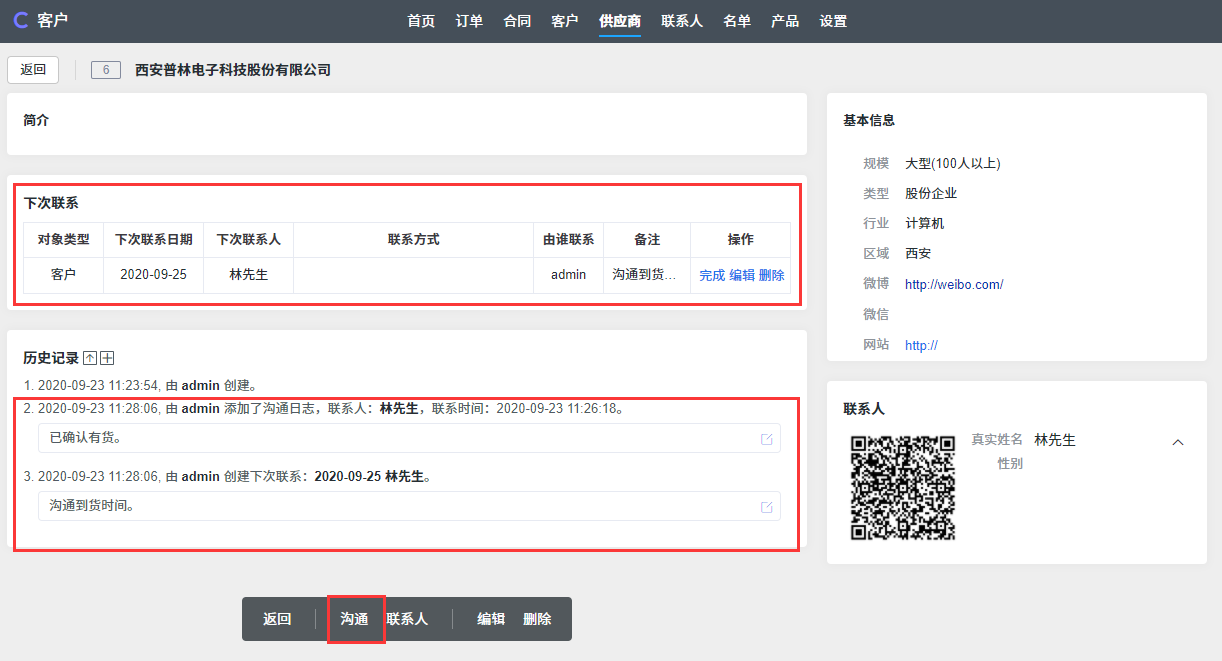Delete the next contact entry using 删除
The image size is (1222, 661).
click(x=772, y=275)
